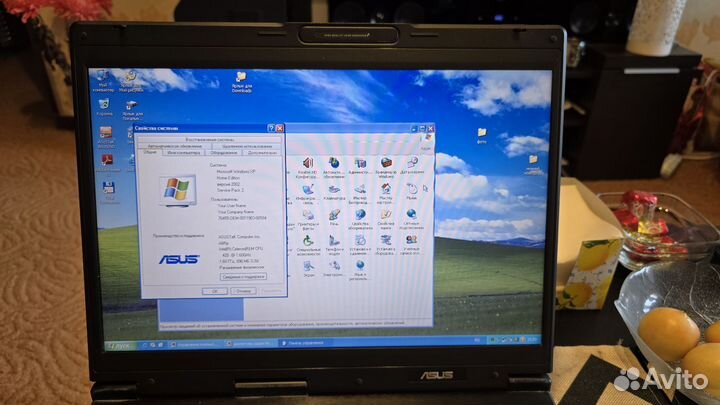Switch to the System Restore tab
The height and width of the screenshot is (405, 720).
click(x=210, y=139)
